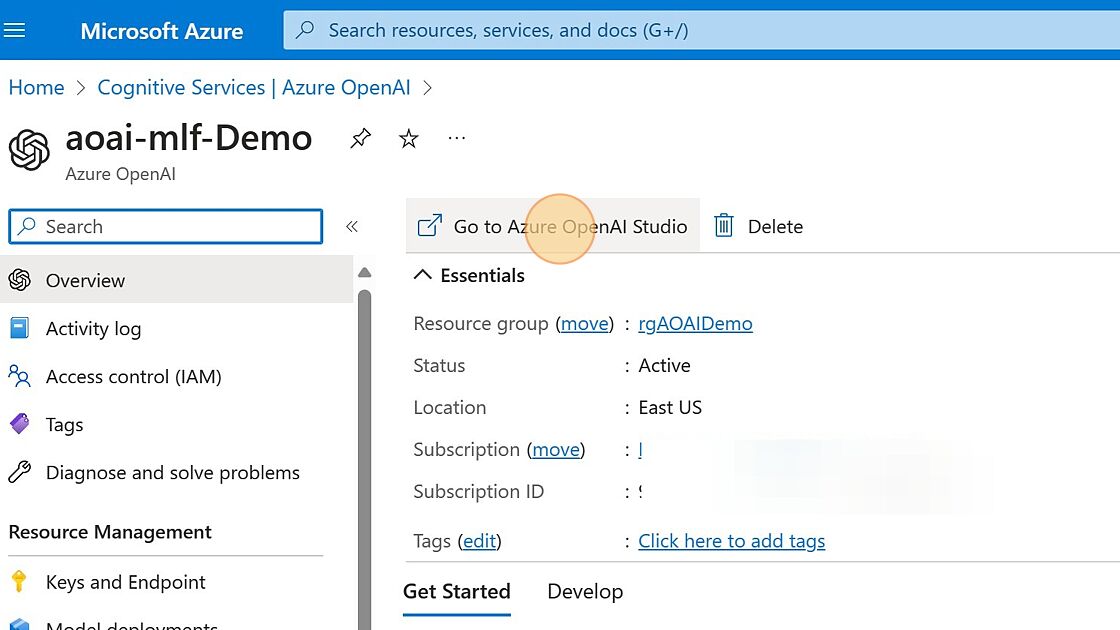Image resolution: width=1120 pixels, height=630 pixels.
Task: Click the Delete button
Action: 758,226
